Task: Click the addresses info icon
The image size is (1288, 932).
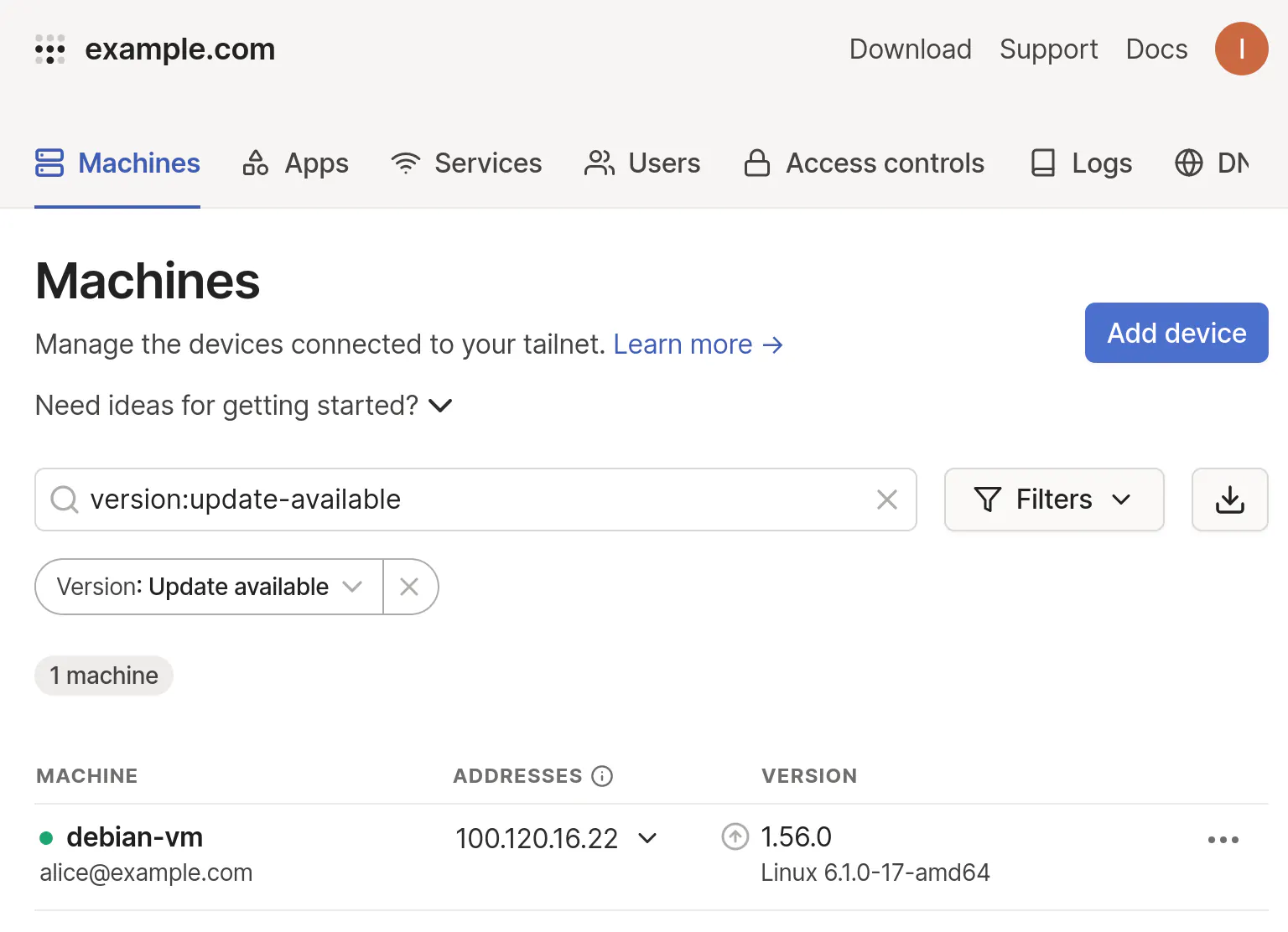Action: point(602,776)
